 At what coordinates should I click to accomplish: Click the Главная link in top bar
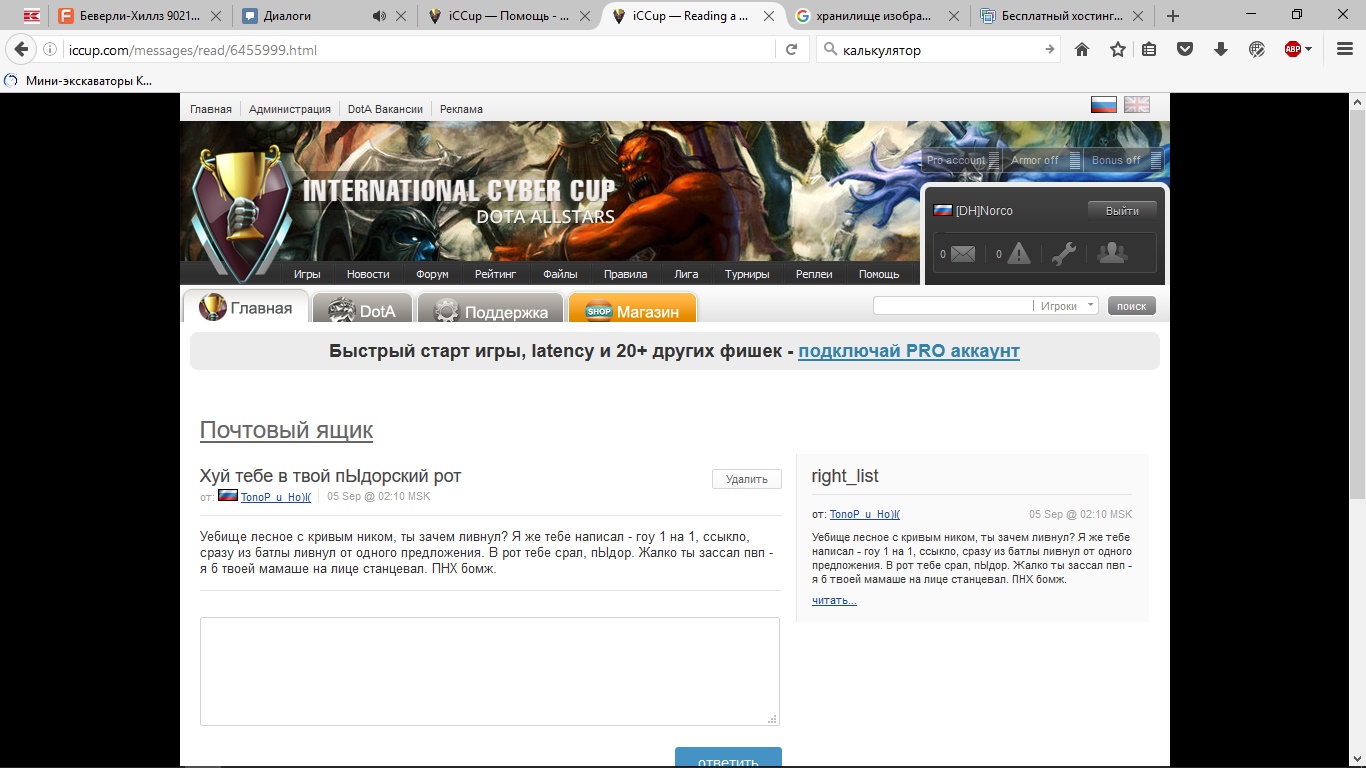point(211,109)
